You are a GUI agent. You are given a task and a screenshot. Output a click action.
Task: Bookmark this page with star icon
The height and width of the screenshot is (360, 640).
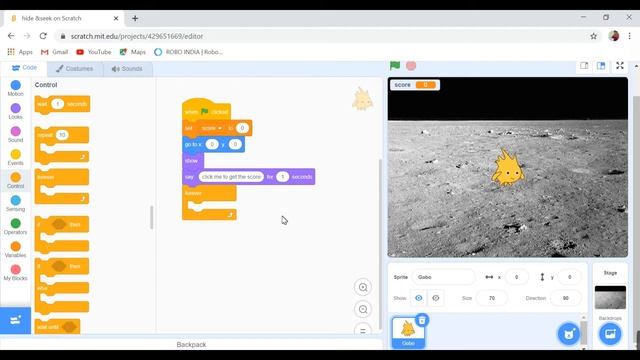[x=593, y=36]
